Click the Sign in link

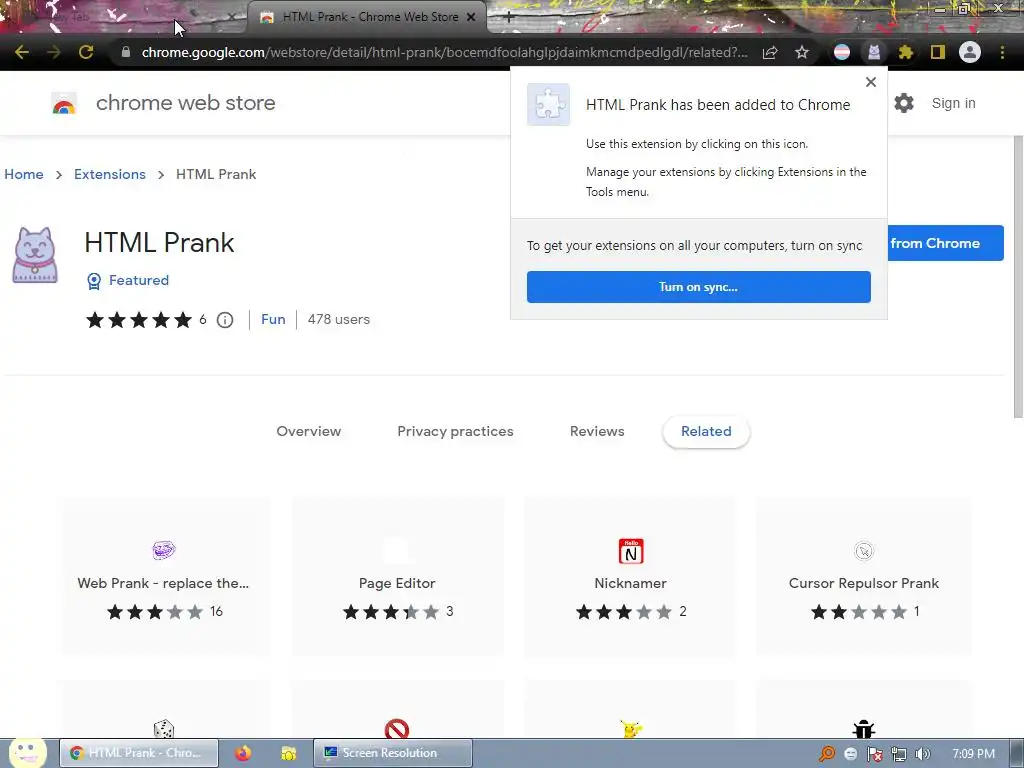click(953, 103)
